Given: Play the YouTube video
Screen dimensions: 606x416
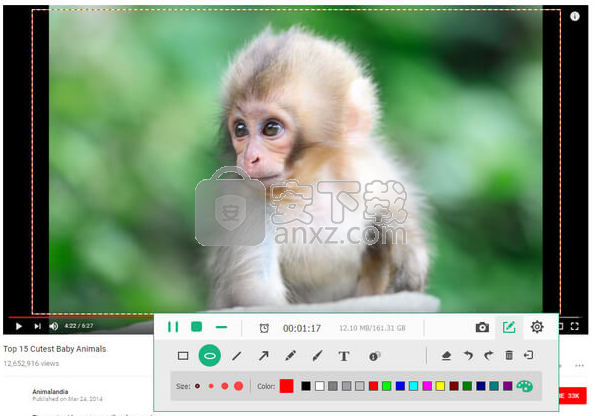Looking at the screenshot, I should tap(19, 326).
